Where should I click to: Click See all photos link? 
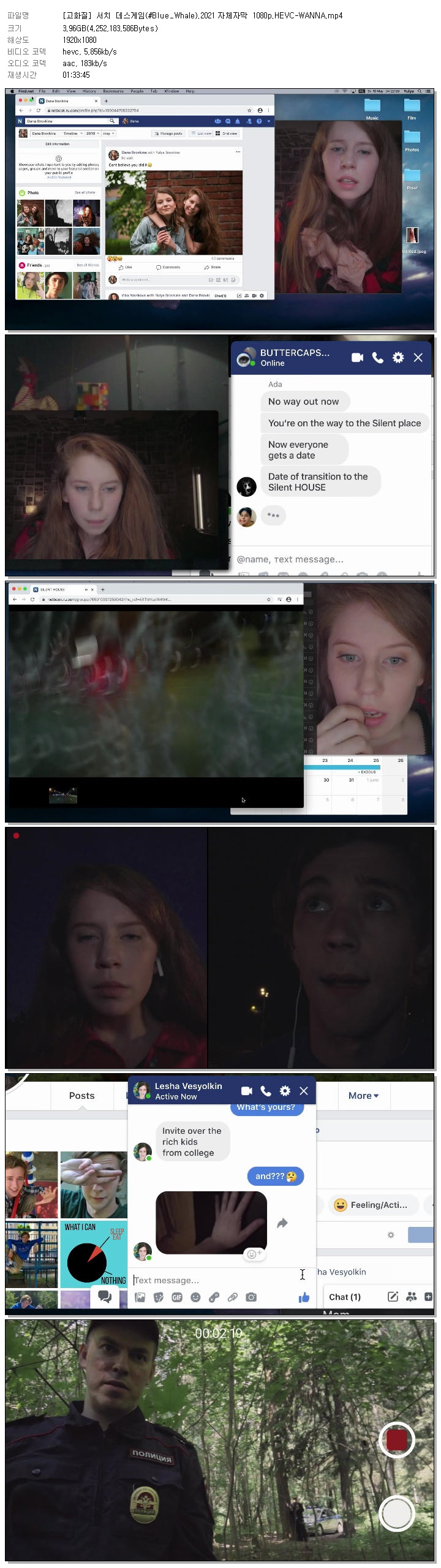coord(85,192)
